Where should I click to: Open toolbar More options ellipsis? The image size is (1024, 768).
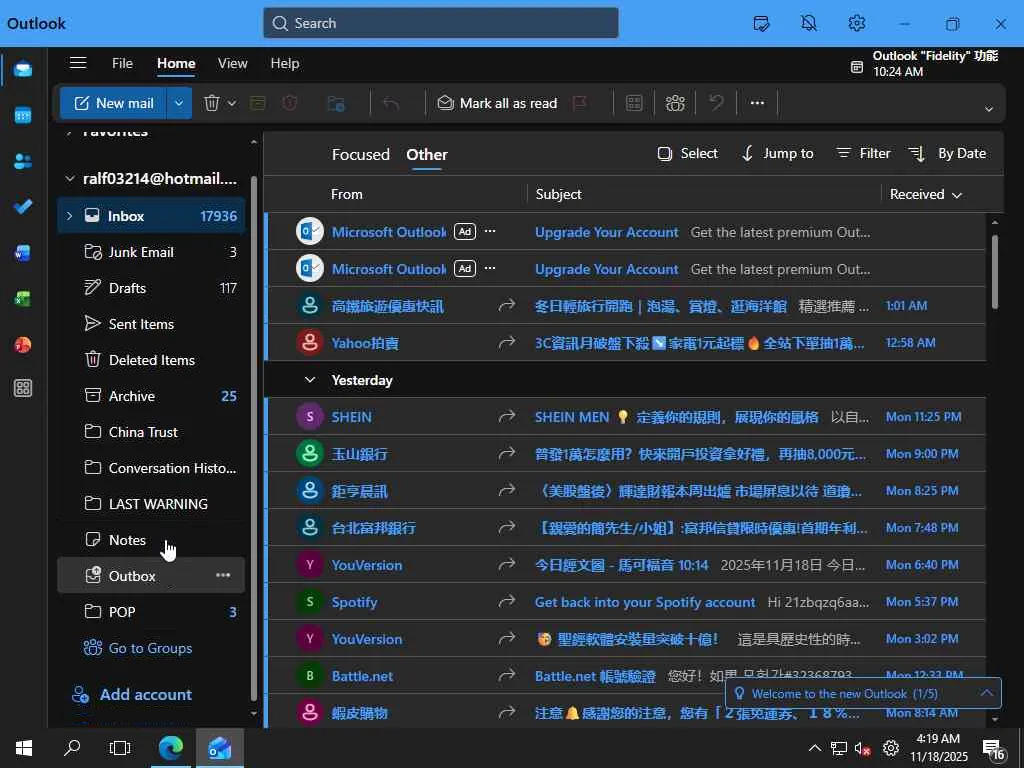(x=757, y=103)
